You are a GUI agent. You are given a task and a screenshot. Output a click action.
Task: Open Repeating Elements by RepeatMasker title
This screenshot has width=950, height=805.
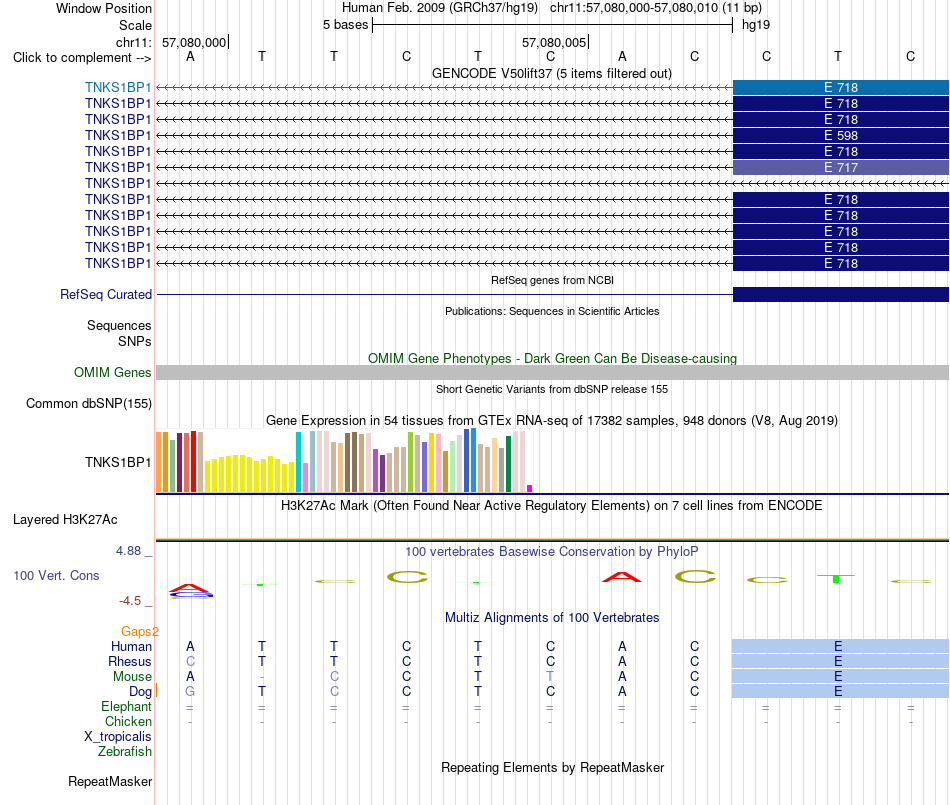[553, 768]
